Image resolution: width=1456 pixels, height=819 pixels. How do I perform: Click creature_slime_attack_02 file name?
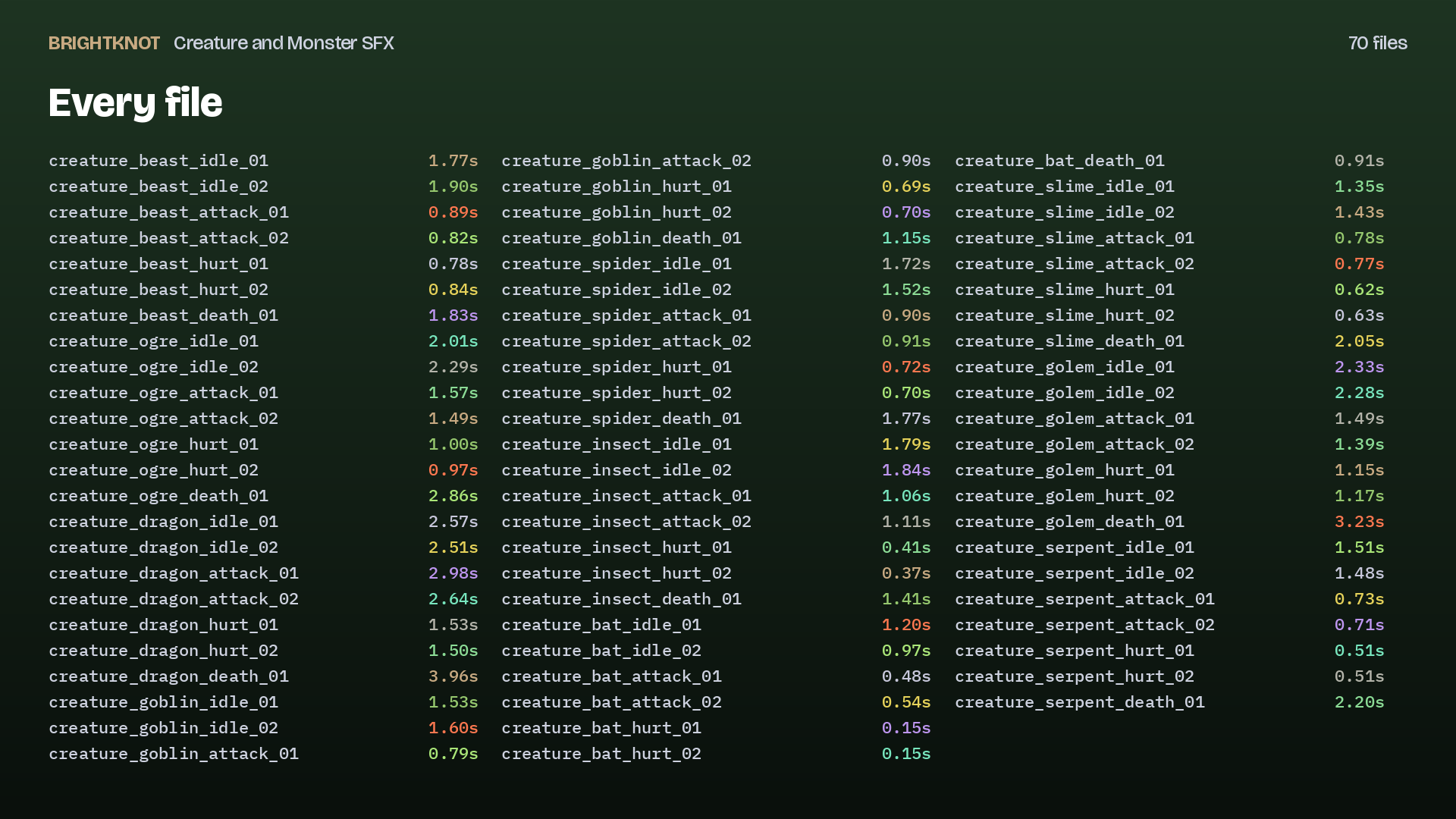(x=1075, y=264)
